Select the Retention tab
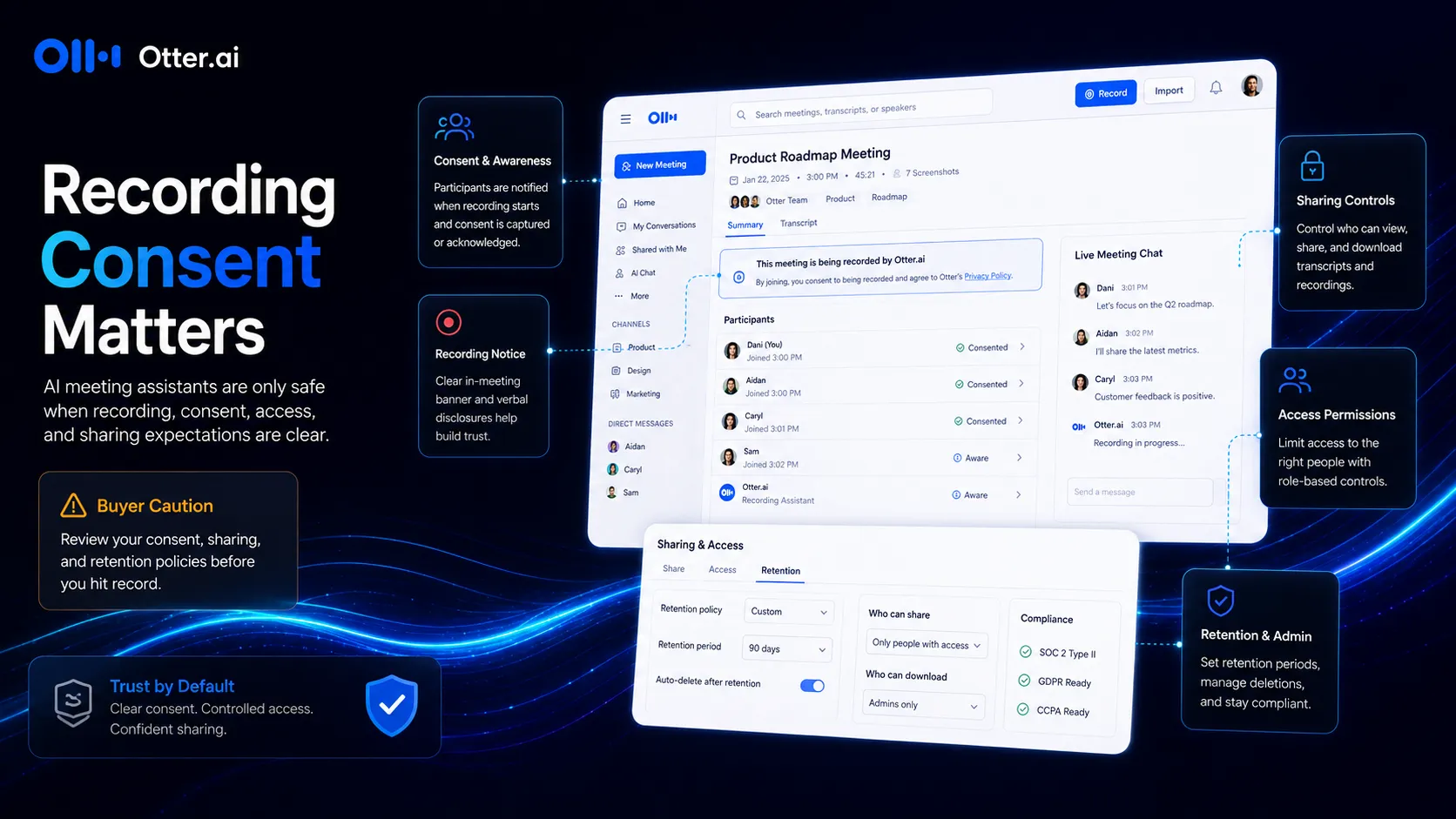1456x819 pixels. point(780,571)
